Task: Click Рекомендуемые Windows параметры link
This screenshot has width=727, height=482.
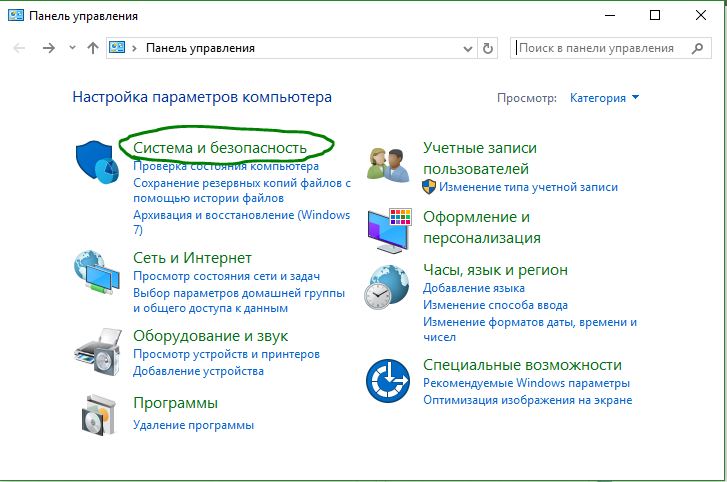Action: point(526,383)
